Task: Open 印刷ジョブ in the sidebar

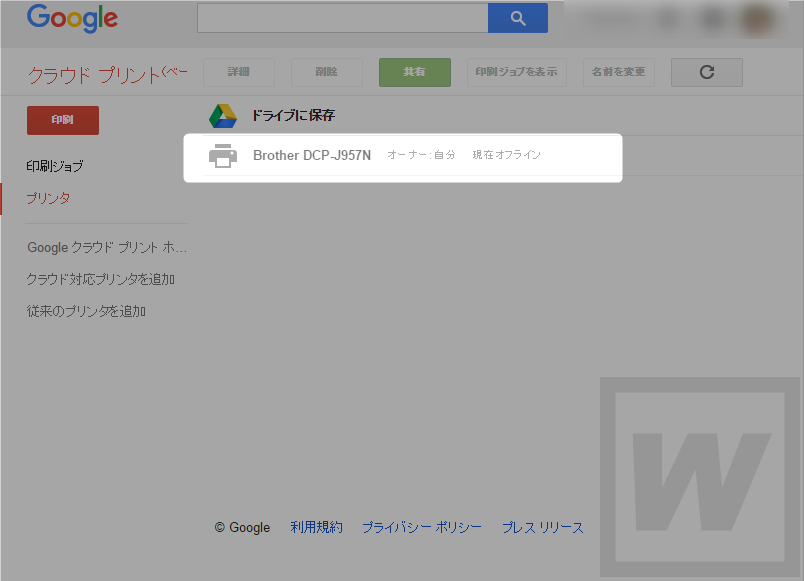Action: pos(55,166)
